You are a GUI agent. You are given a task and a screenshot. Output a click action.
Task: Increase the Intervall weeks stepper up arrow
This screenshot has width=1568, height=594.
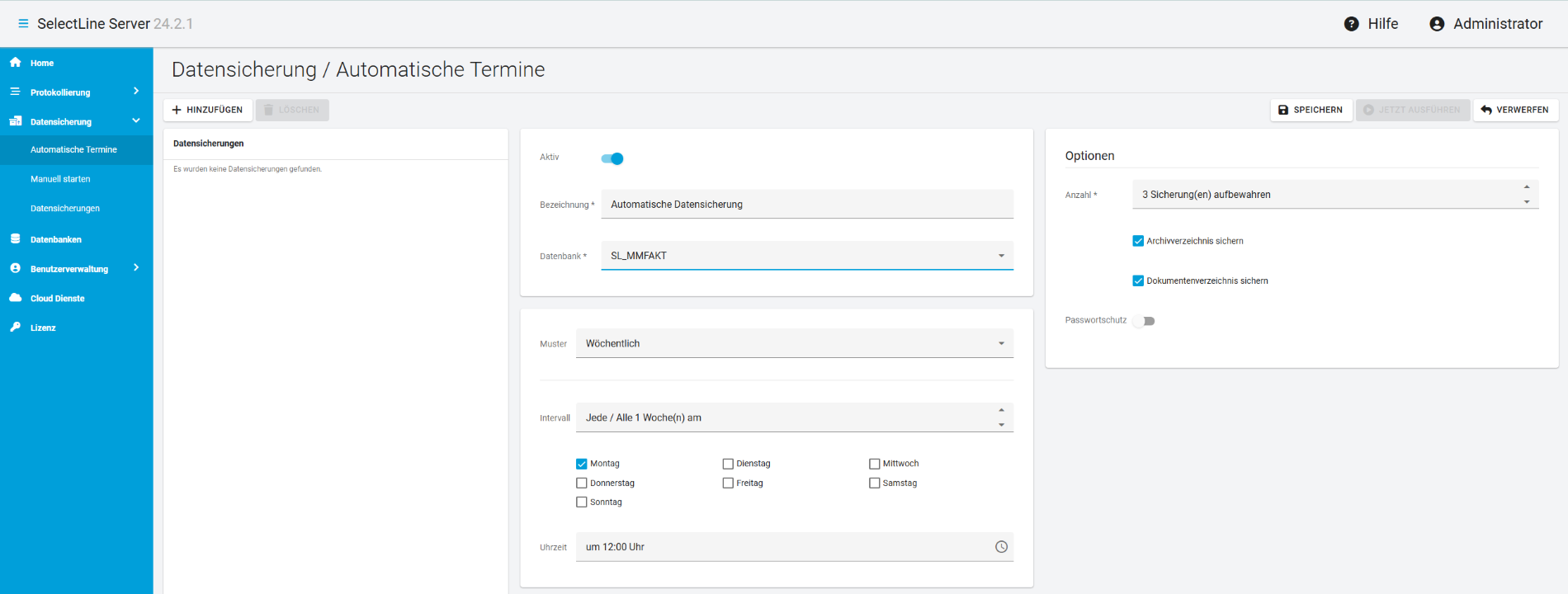click(1001, 410)
